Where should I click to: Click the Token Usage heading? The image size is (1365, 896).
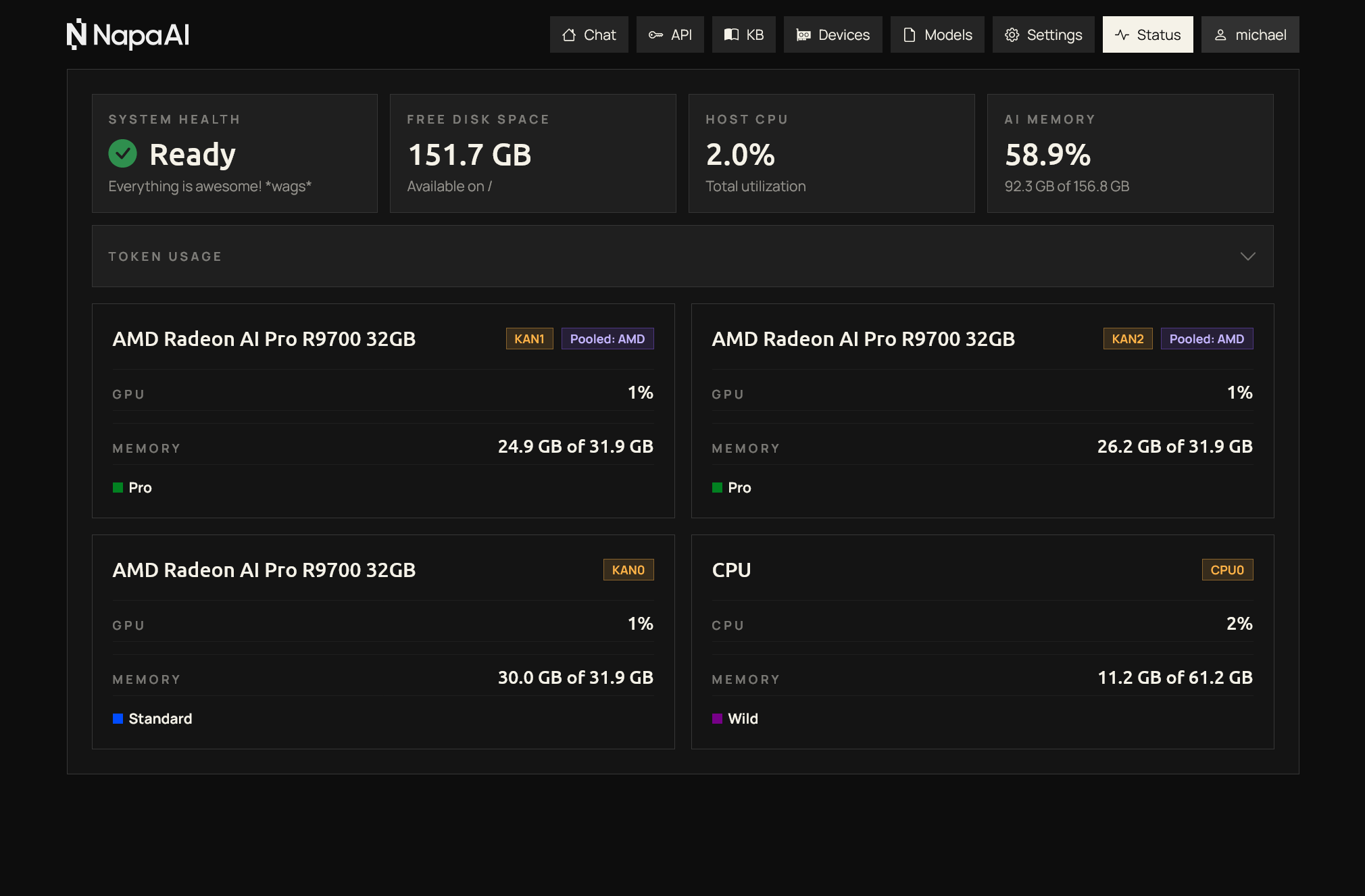click(x=165, y=256)
